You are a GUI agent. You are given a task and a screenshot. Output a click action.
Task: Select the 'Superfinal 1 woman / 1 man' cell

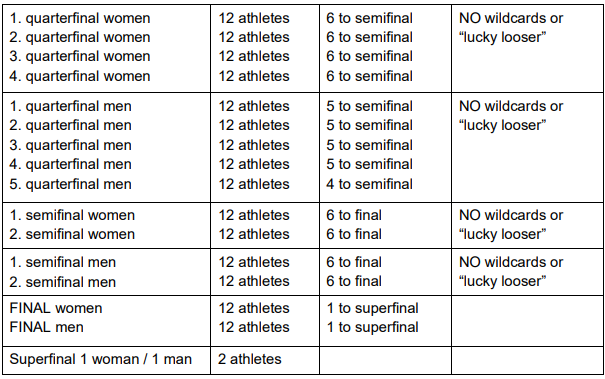click(106, 360)
